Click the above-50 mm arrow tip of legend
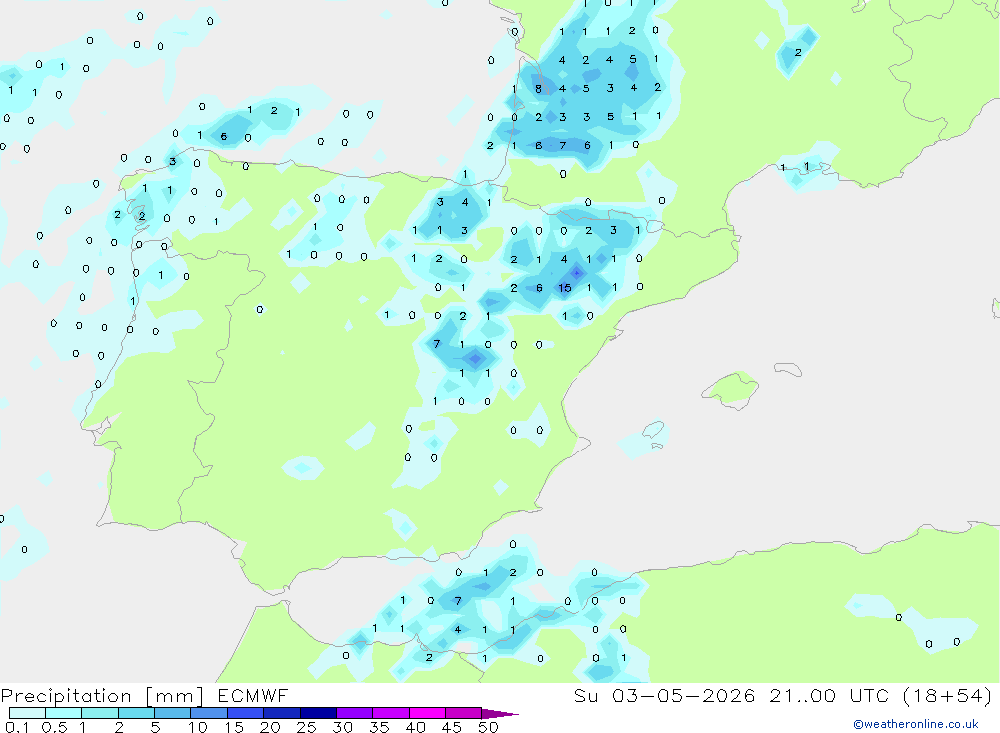 point(500,713)
